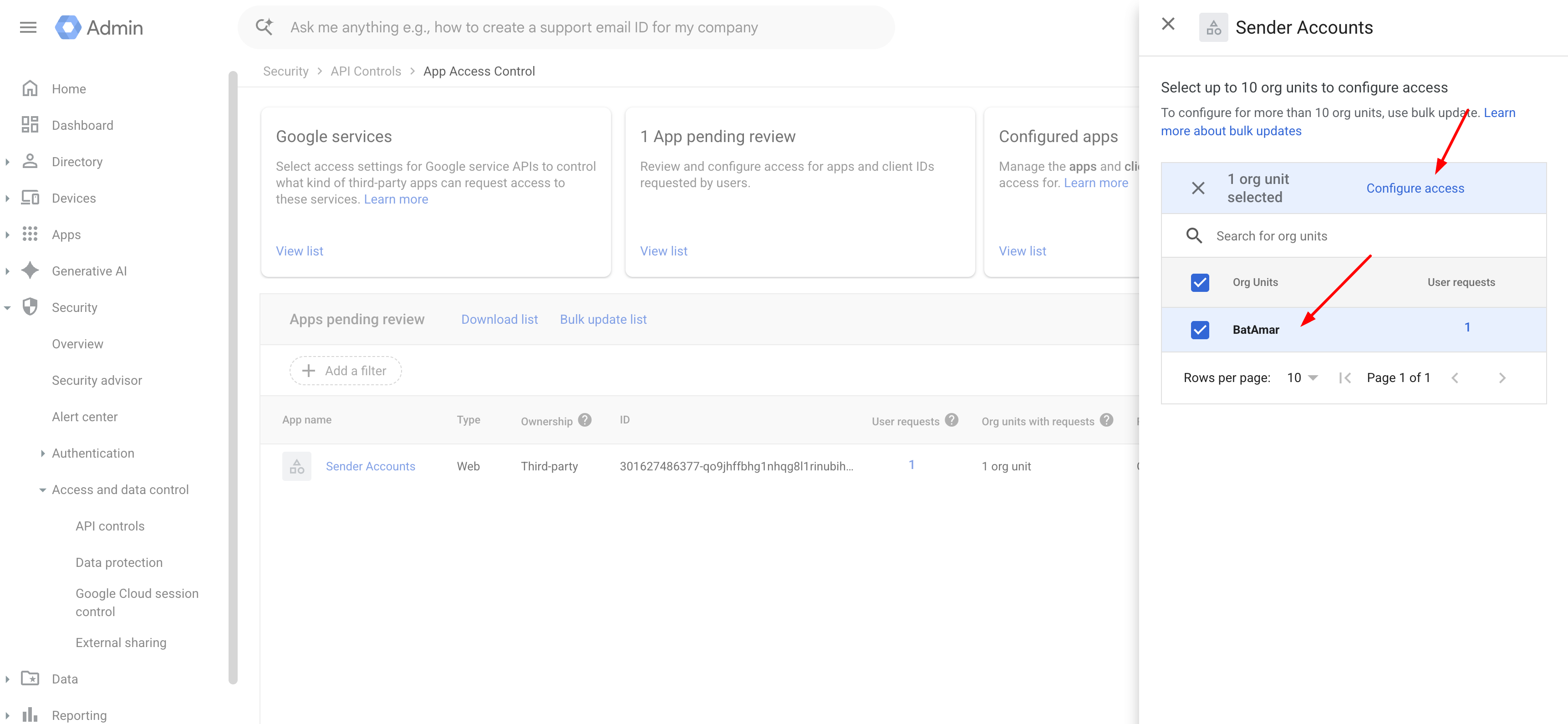Click Learn more in Google services card

[396, 200]
